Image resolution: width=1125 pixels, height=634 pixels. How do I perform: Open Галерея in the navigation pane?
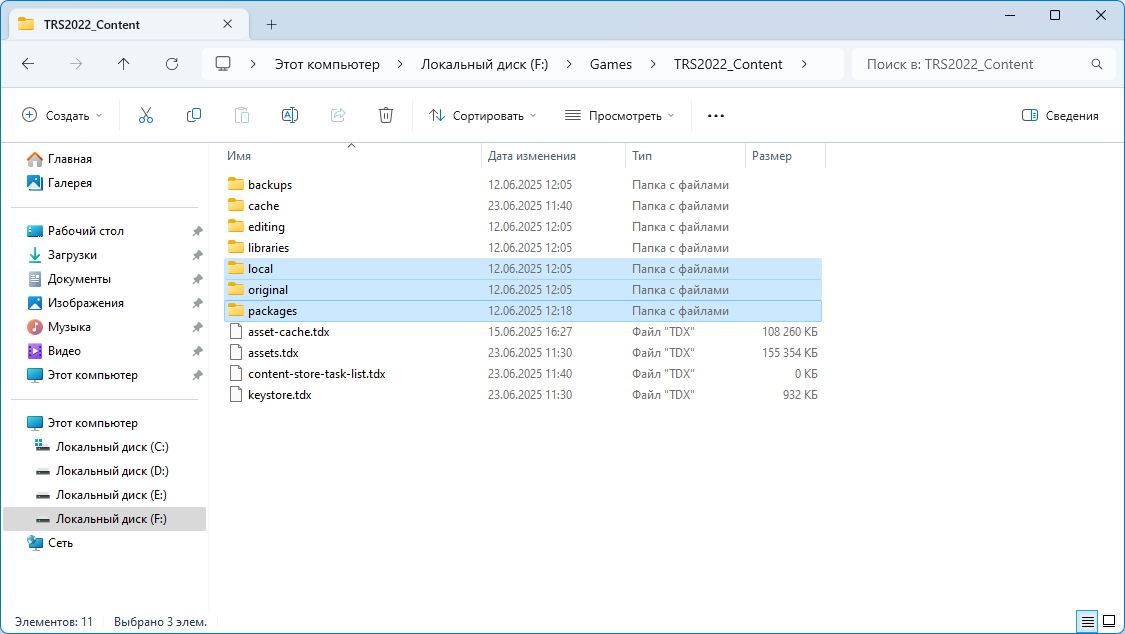click(x=70, y=183)
